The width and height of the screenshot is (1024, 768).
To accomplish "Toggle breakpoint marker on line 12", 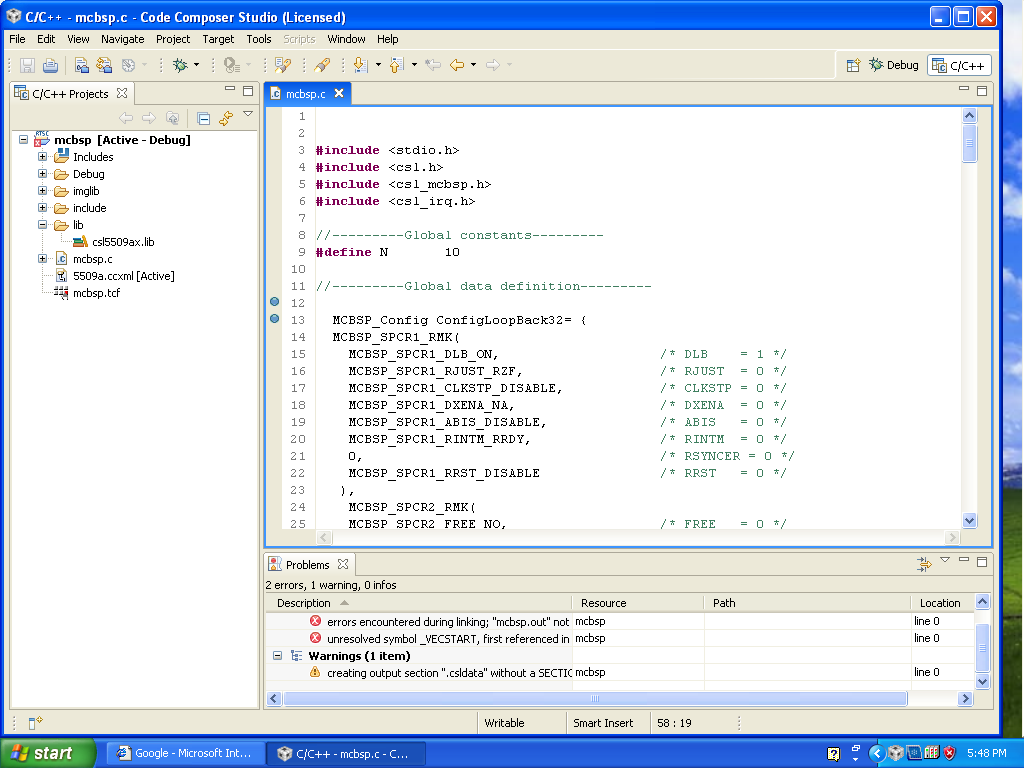I will pyautogui.click(x=275, y=302).
